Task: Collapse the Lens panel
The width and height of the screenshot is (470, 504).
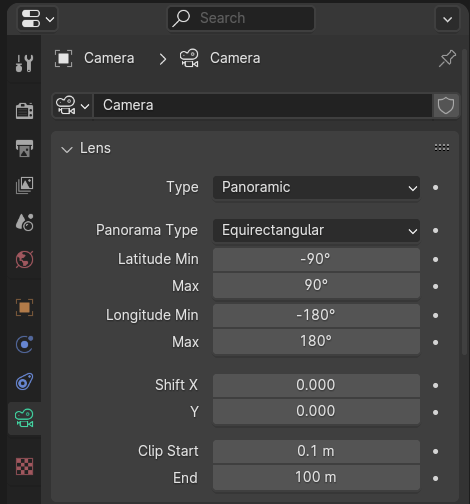Action: 86,148
